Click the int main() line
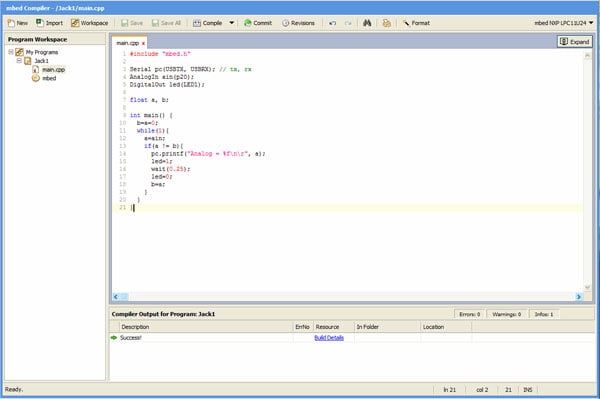 tap(151, 115)
